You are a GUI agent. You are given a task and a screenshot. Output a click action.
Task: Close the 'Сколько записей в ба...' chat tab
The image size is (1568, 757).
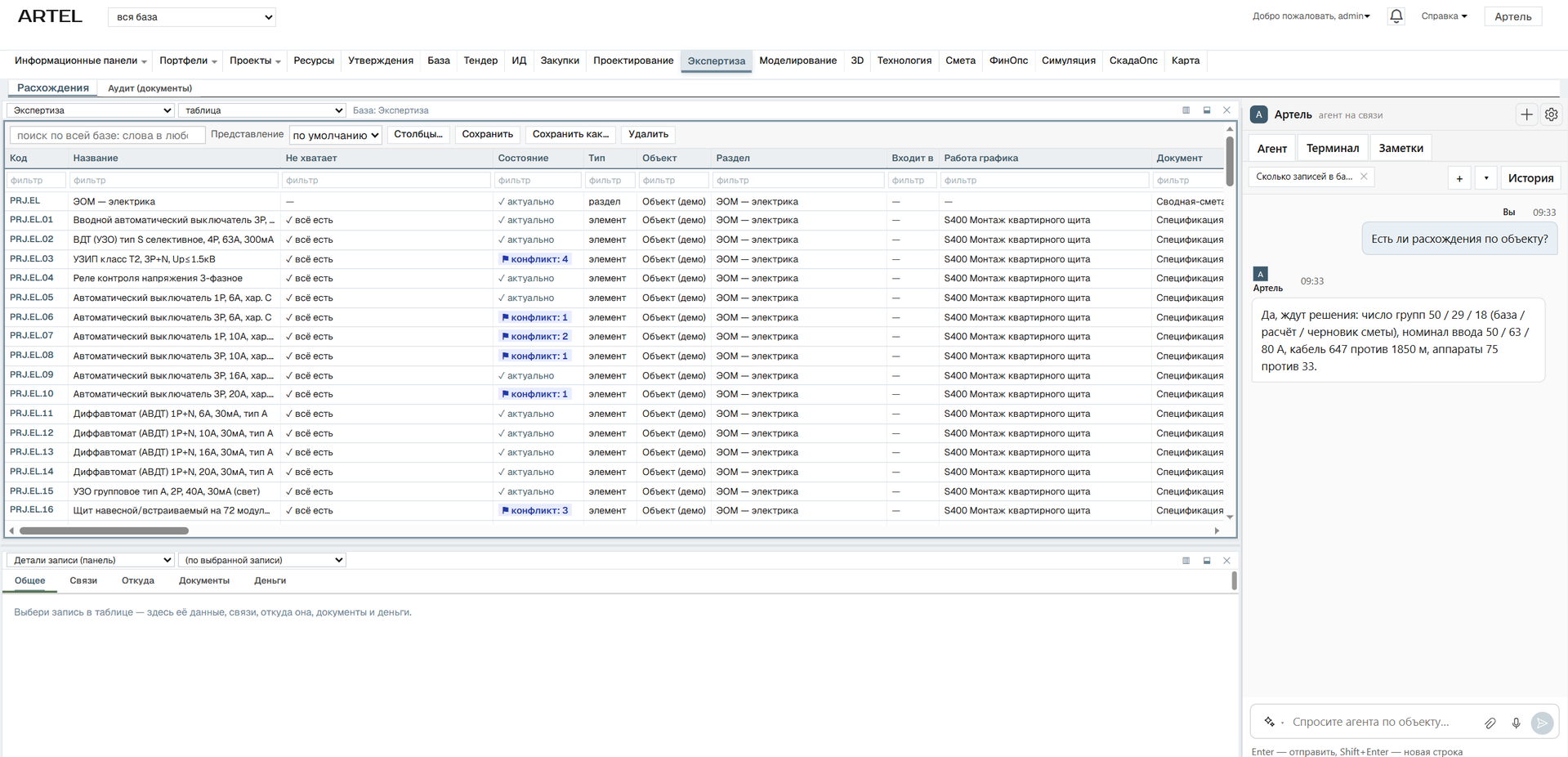tap(1364, 177)
